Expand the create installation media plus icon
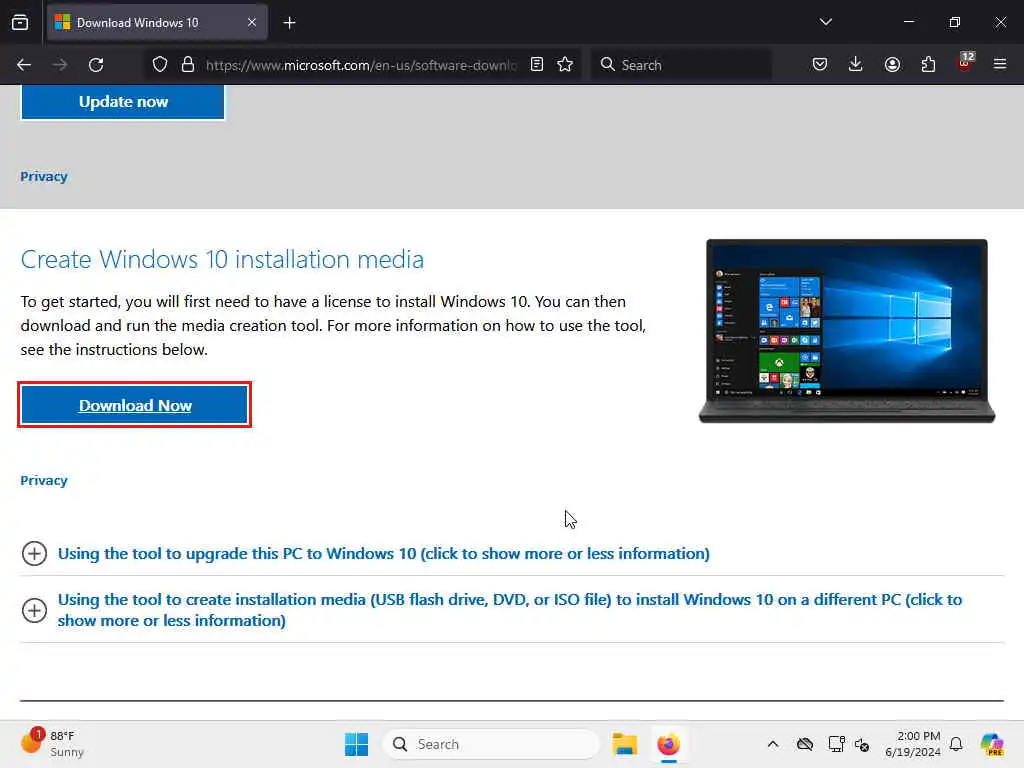The image size is (1024, 768). tap(34, 611)
